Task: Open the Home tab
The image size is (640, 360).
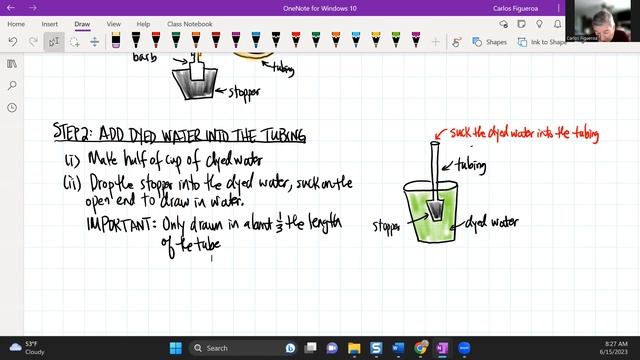Action: 16,24
